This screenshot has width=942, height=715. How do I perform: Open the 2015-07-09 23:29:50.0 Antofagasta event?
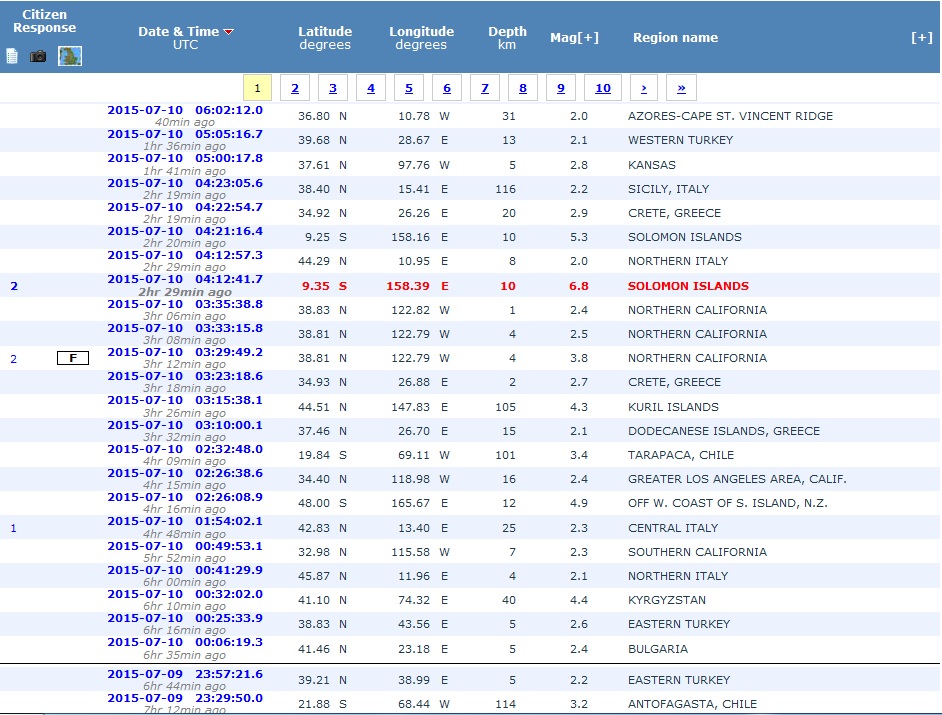tap(185, 698)
